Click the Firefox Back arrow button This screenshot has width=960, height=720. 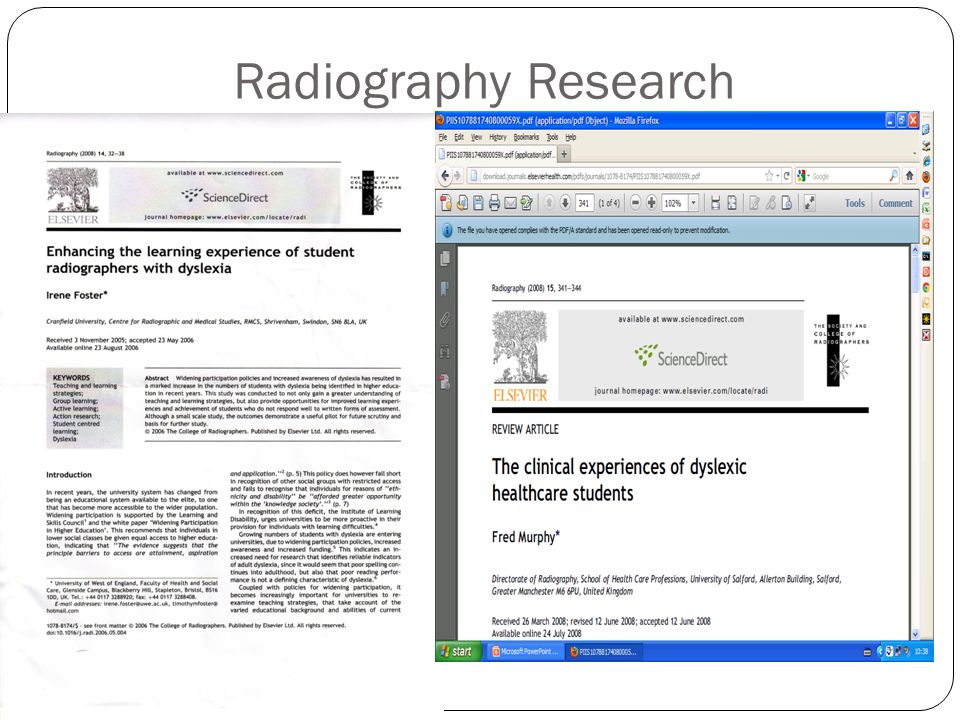(445, 176)
